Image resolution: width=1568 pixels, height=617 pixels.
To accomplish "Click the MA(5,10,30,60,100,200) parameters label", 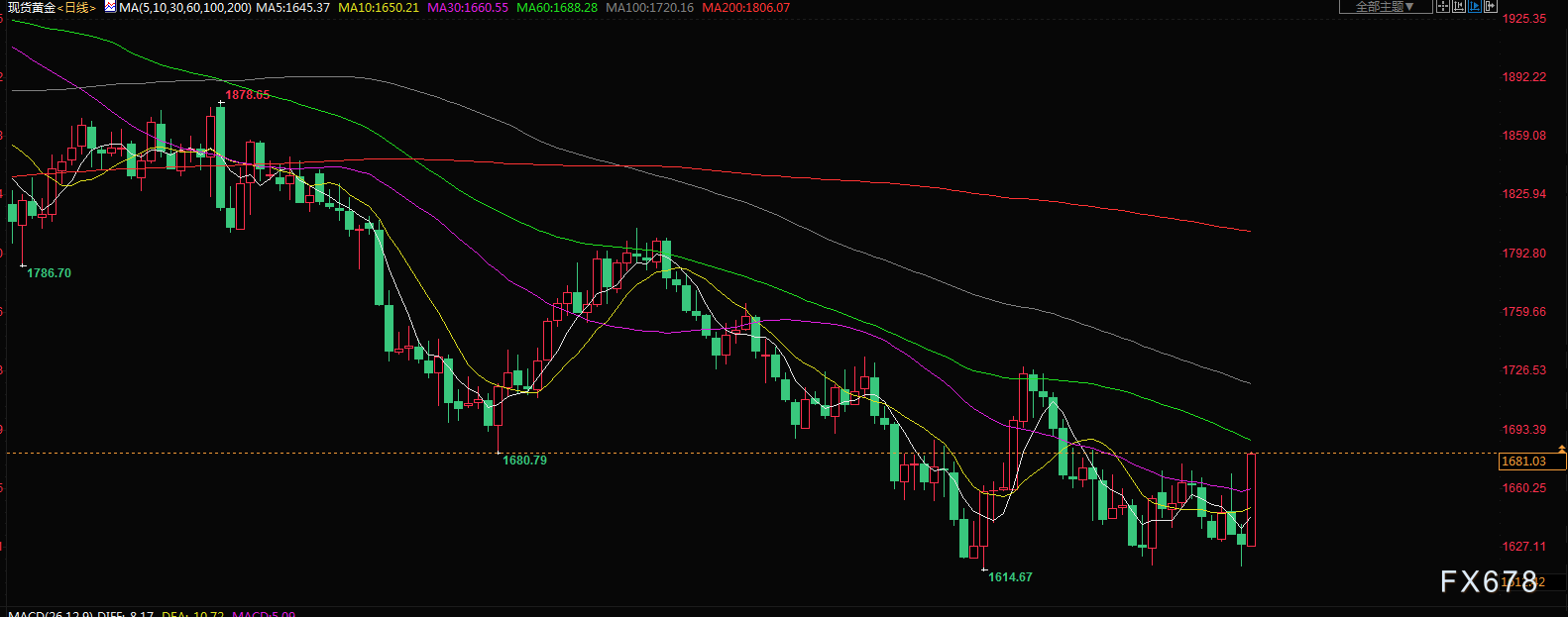I will point(184,8).
